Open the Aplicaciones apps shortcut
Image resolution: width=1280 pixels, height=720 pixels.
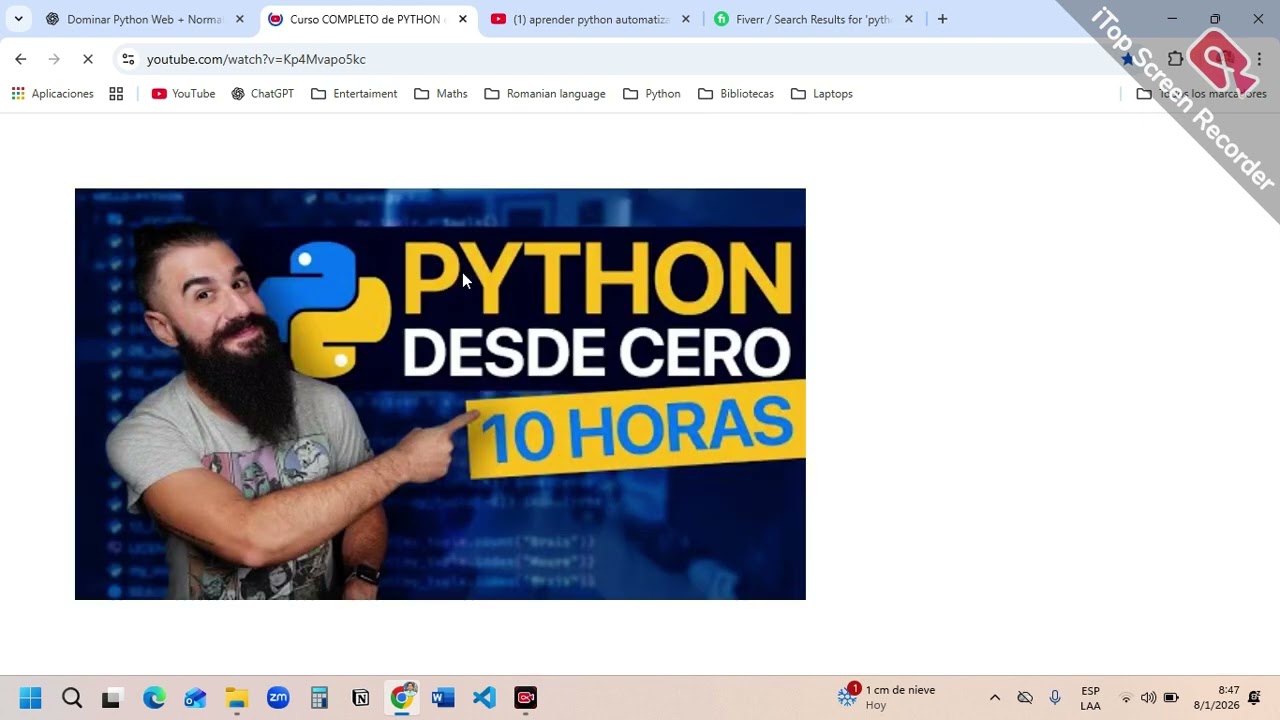[x=52, y=94]
